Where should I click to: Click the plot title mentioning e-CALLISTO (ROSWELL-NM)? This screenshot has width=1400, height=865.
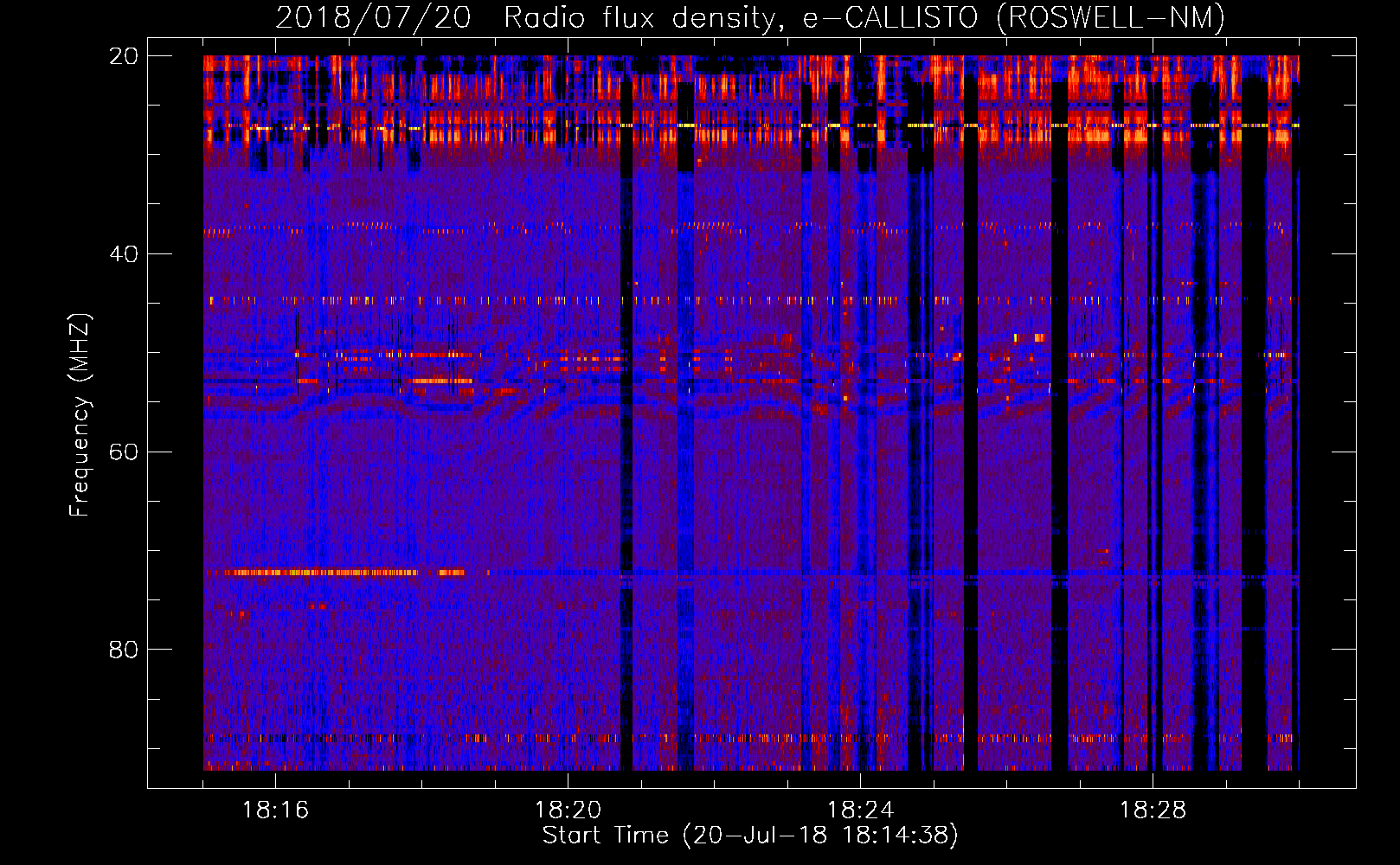click(750, 18)
